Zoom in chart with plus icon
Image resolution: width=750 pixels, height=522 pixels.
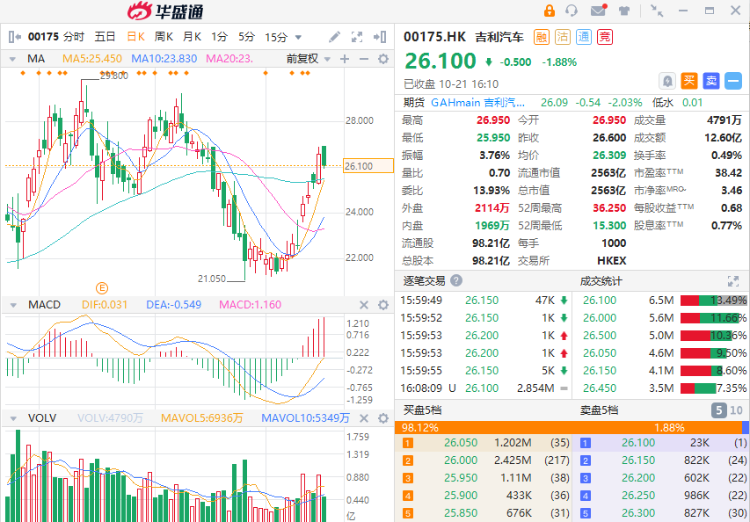(344, 59)
